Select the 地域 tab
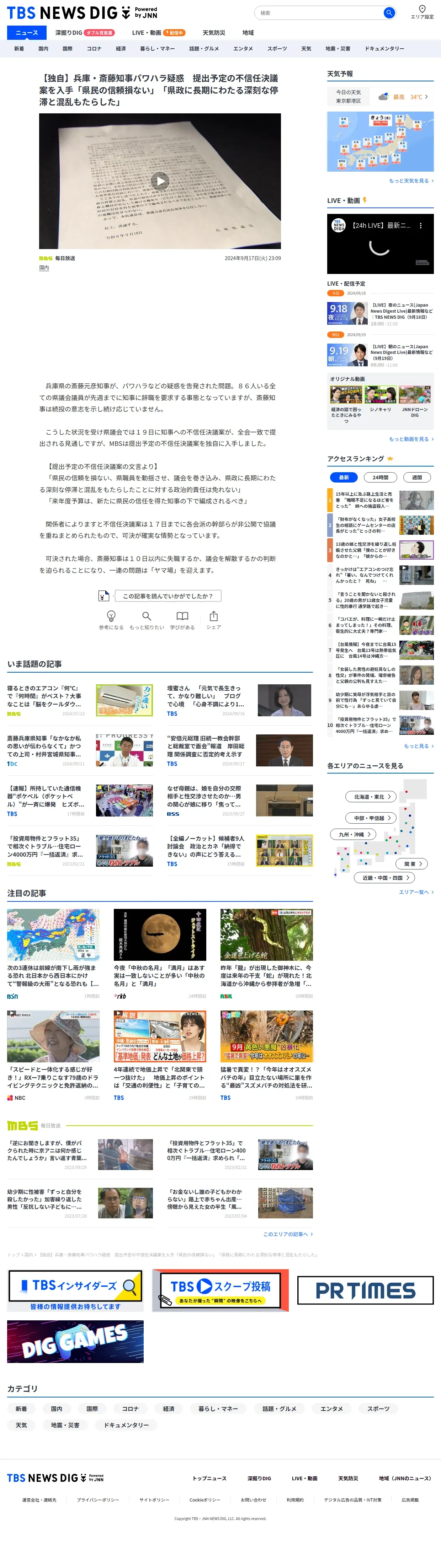The width and height of the screenshot is (441, 1568). (248, 33)
